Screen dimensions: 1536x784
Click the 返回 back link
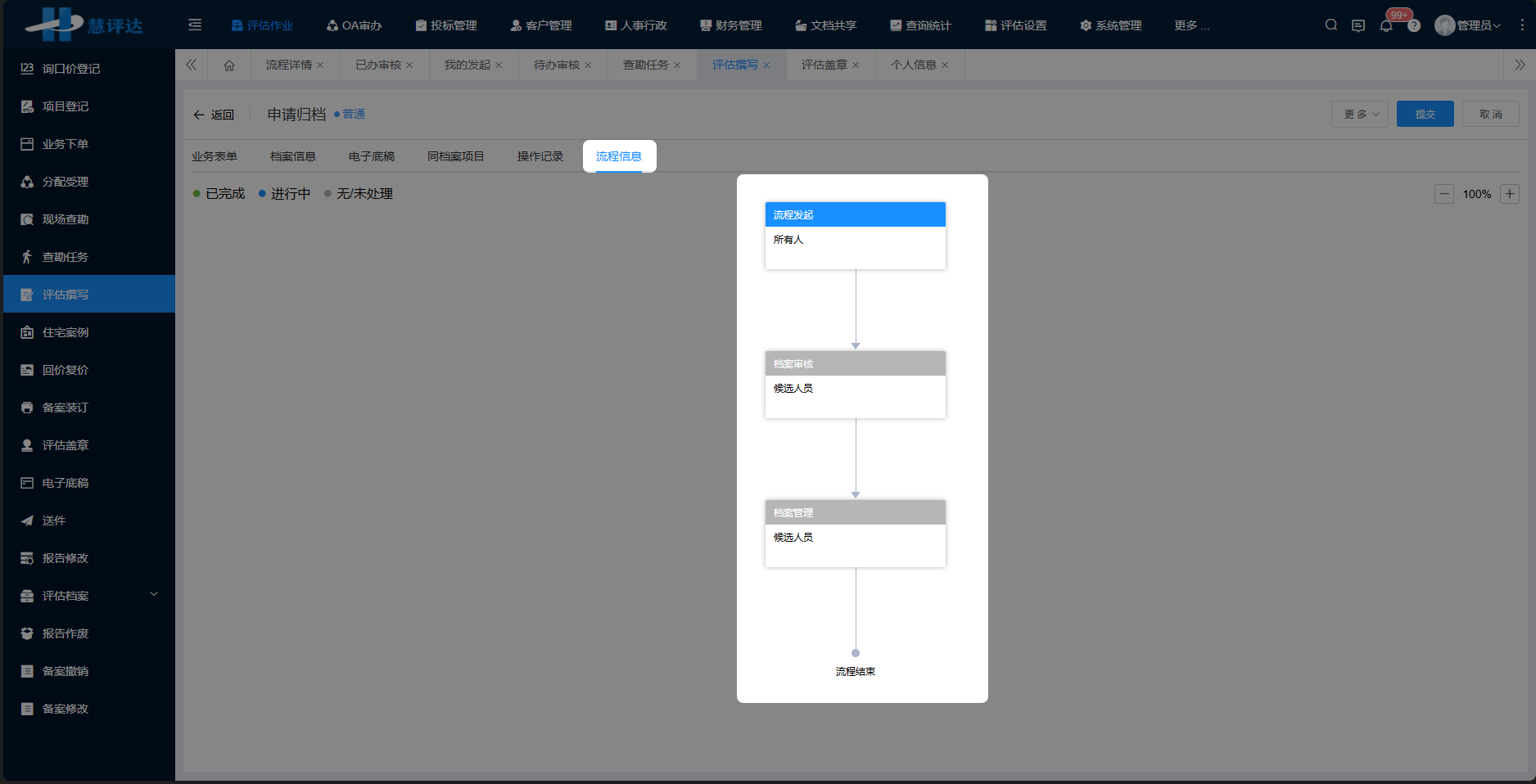point(214,115)
